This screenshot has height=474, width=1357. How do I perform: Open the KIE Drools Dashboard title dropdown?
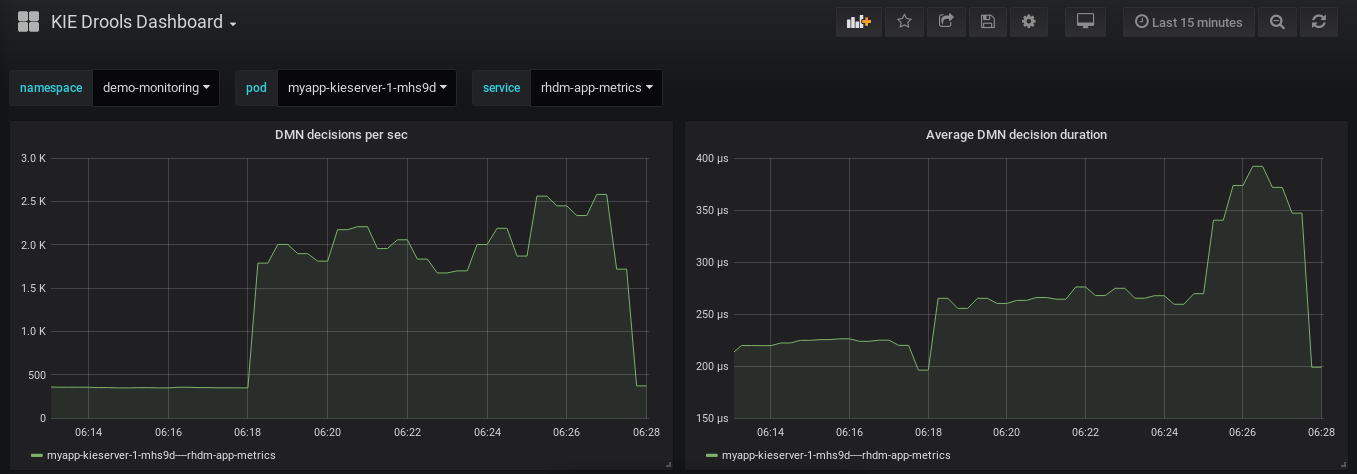(143, 22)
